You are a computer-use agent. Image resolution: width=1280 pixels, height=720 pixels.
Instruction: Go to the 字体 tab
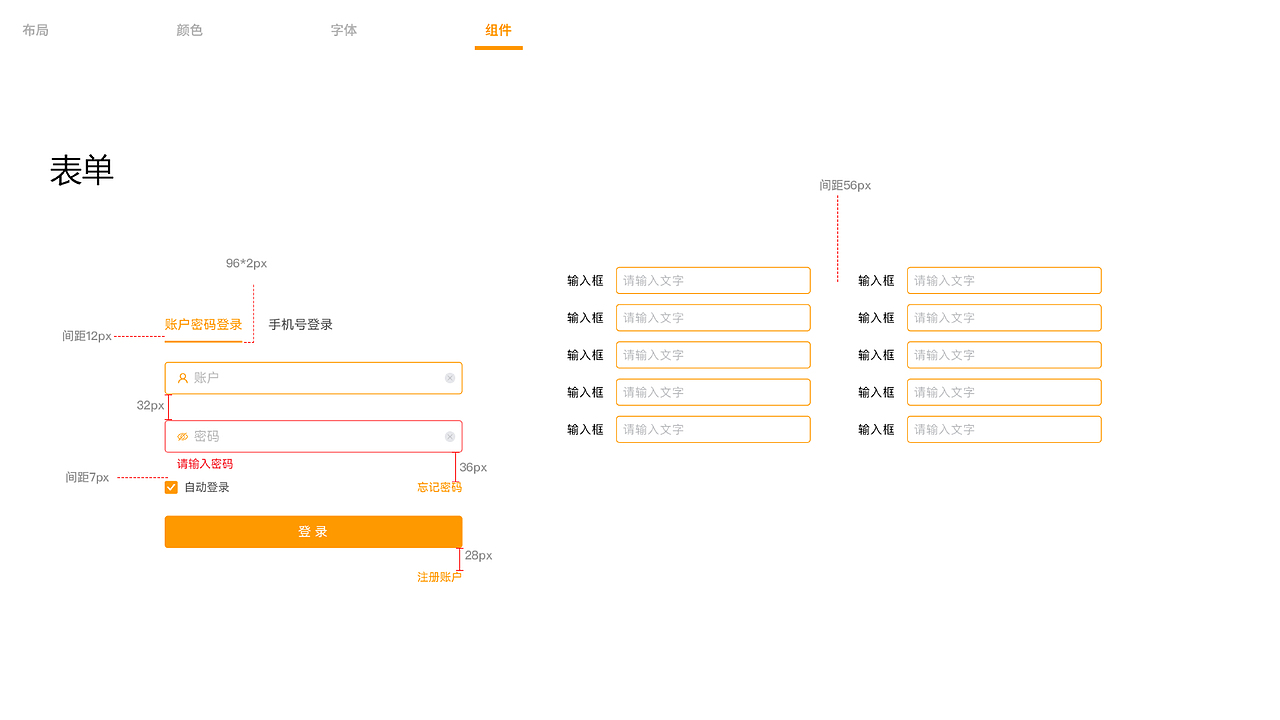click(x=344, y=30)
